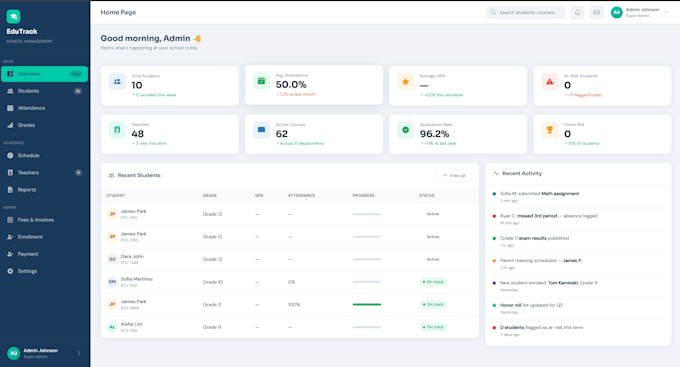This screenshot has height=367, width=680.
Task: Open Grades in the sidebar
Action: point(44,125)
